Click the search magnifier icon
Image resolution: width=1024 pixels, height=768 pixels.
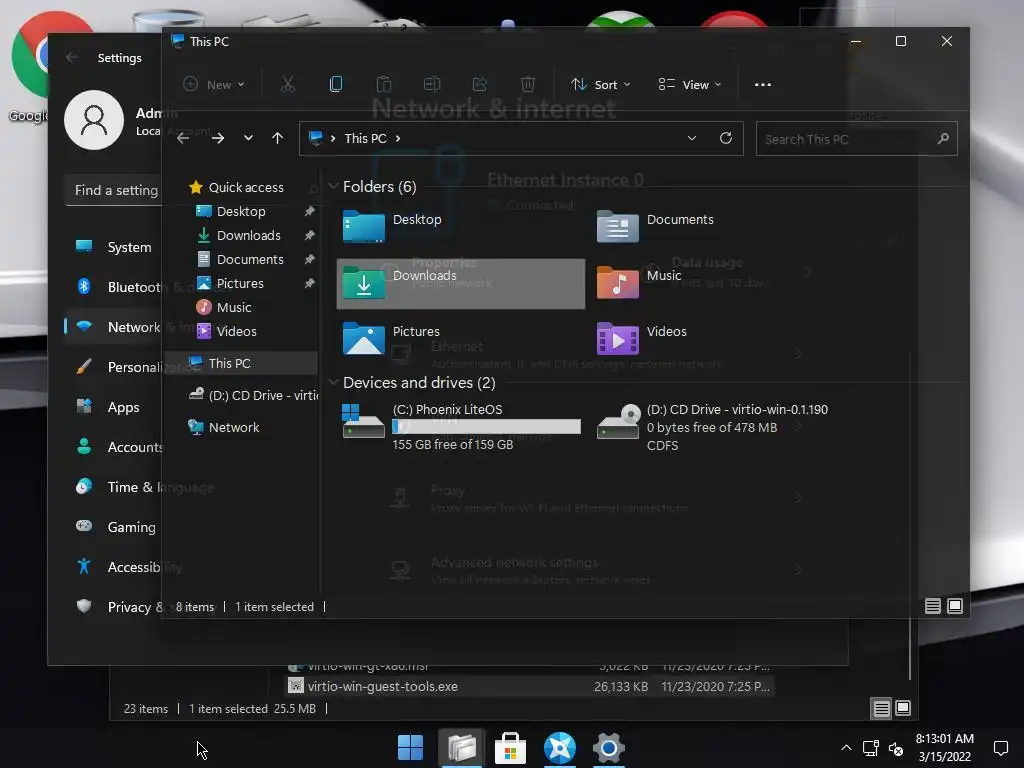coord(943,138)
